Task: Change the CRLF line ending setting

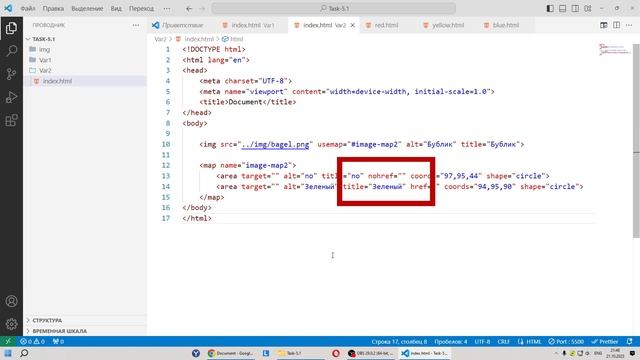Action: pos(504,341)
